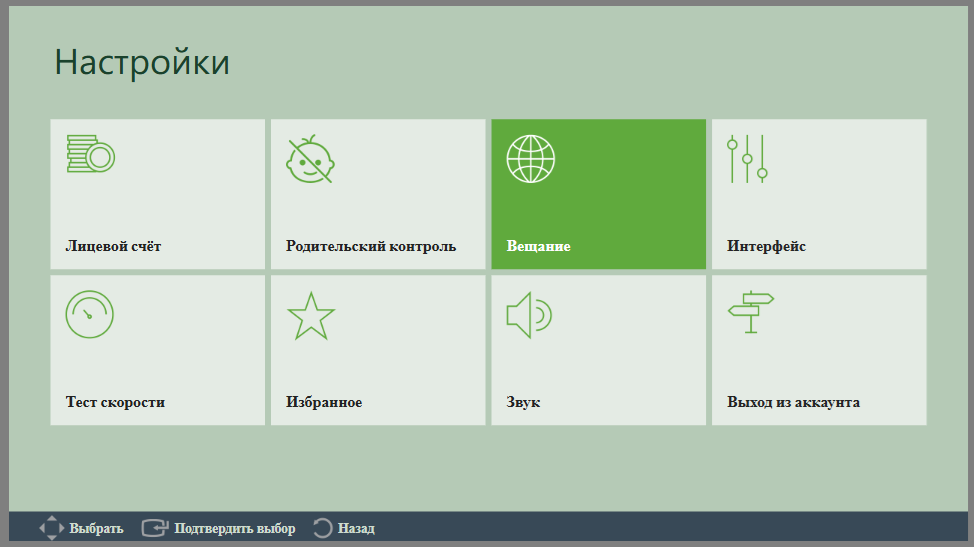Click the Настройки page heading
Image resolution: width=974 pixels, height=547 pixels.
142,62
